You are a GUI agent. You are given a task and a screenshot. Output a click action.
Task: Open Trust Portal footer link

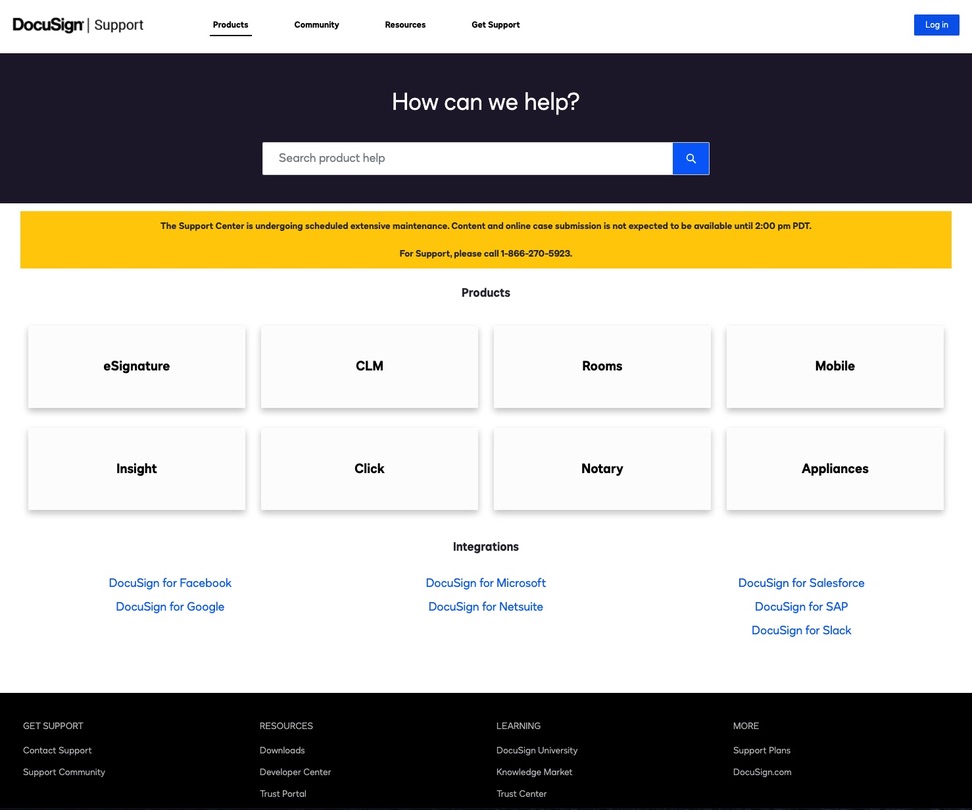pos(283,794)
